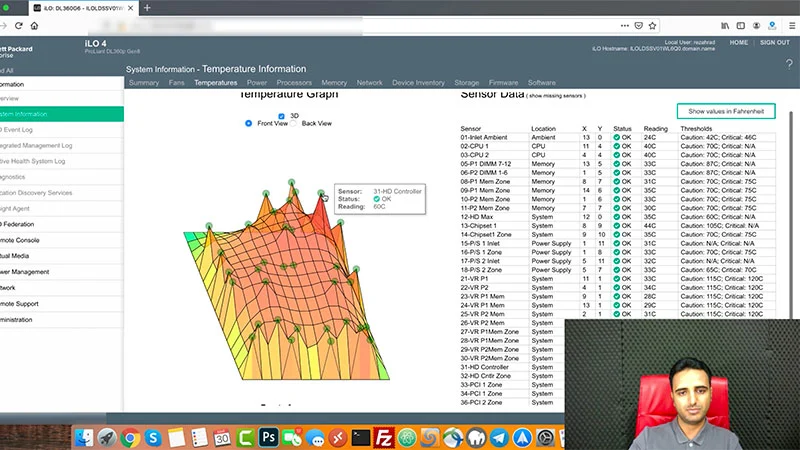Switch to the Fans tab
The width and height of the screenshot is (800, 450).
pyautogui.click(x=177, y=83)
